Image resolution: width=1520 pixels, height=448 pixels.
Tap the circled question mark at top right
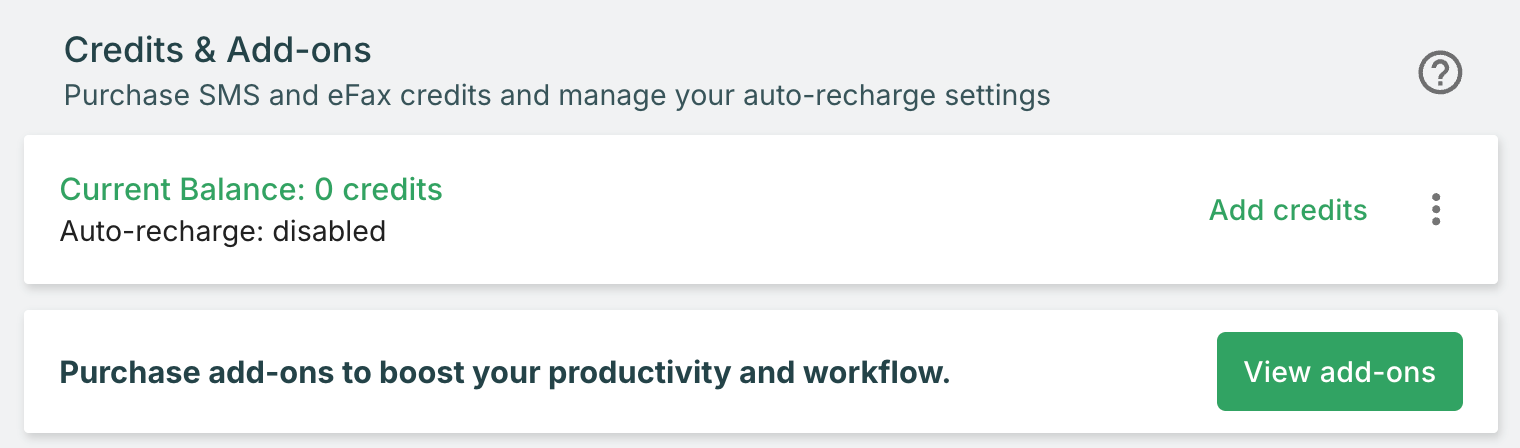pyautogui.click(x=1441, y=73)
